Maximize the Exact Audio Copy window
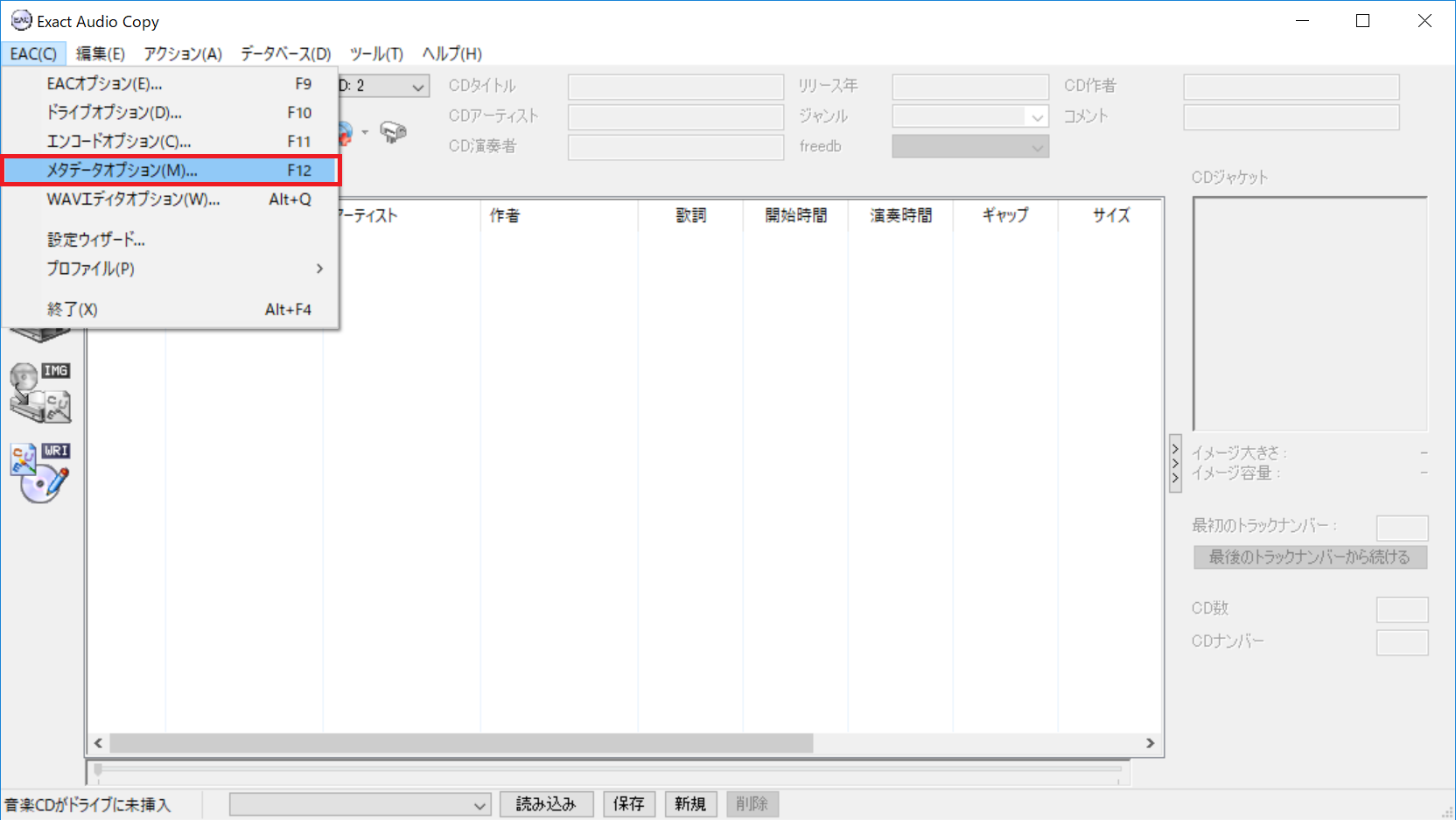The image size is (1456, 820). click(1362, 21)
